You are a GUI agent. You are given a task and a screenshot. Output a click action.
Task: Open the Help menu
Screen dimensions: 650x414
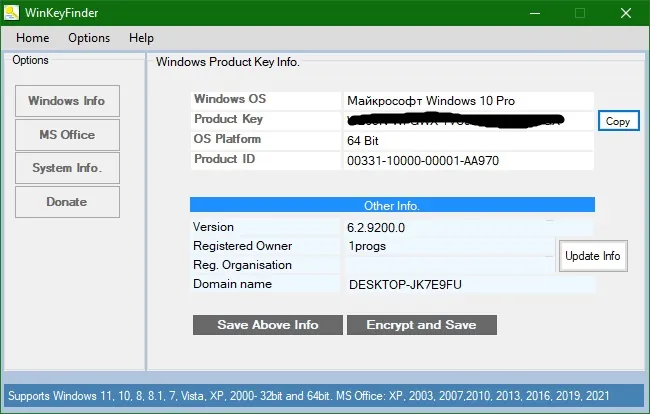[141, 38]
